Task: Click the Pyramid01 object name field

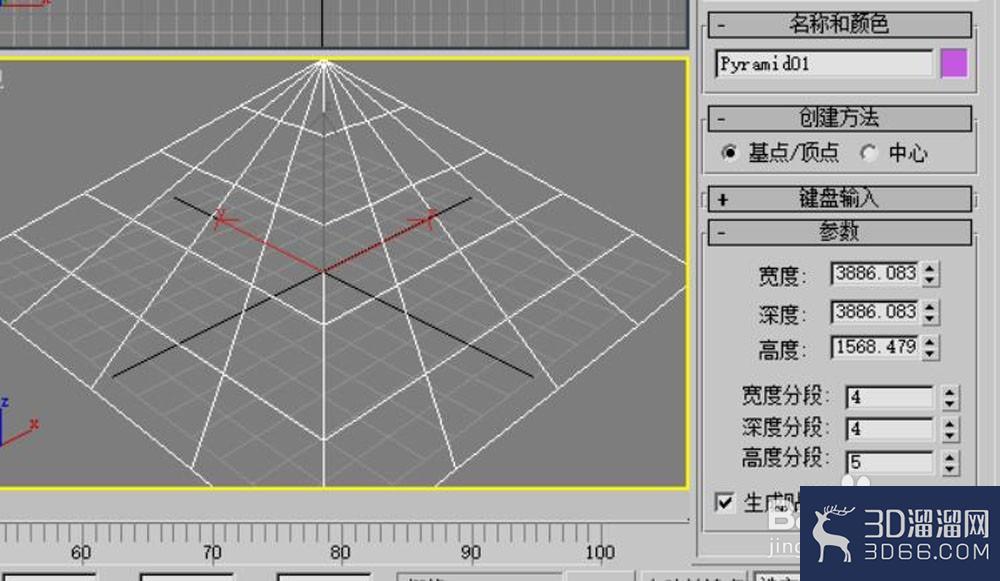Action: click(824, 64)
